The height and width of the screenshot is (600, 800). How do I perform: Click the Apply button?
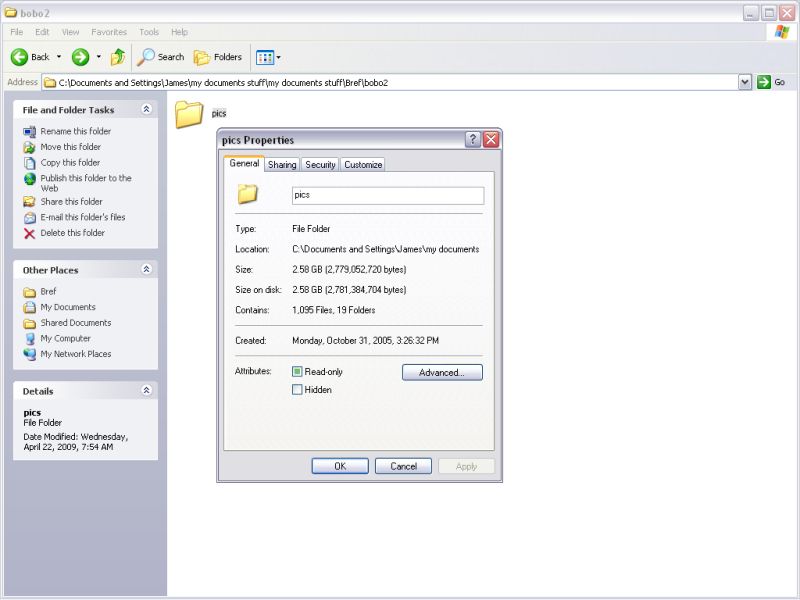pyautogui.click(x=466, y=466)
